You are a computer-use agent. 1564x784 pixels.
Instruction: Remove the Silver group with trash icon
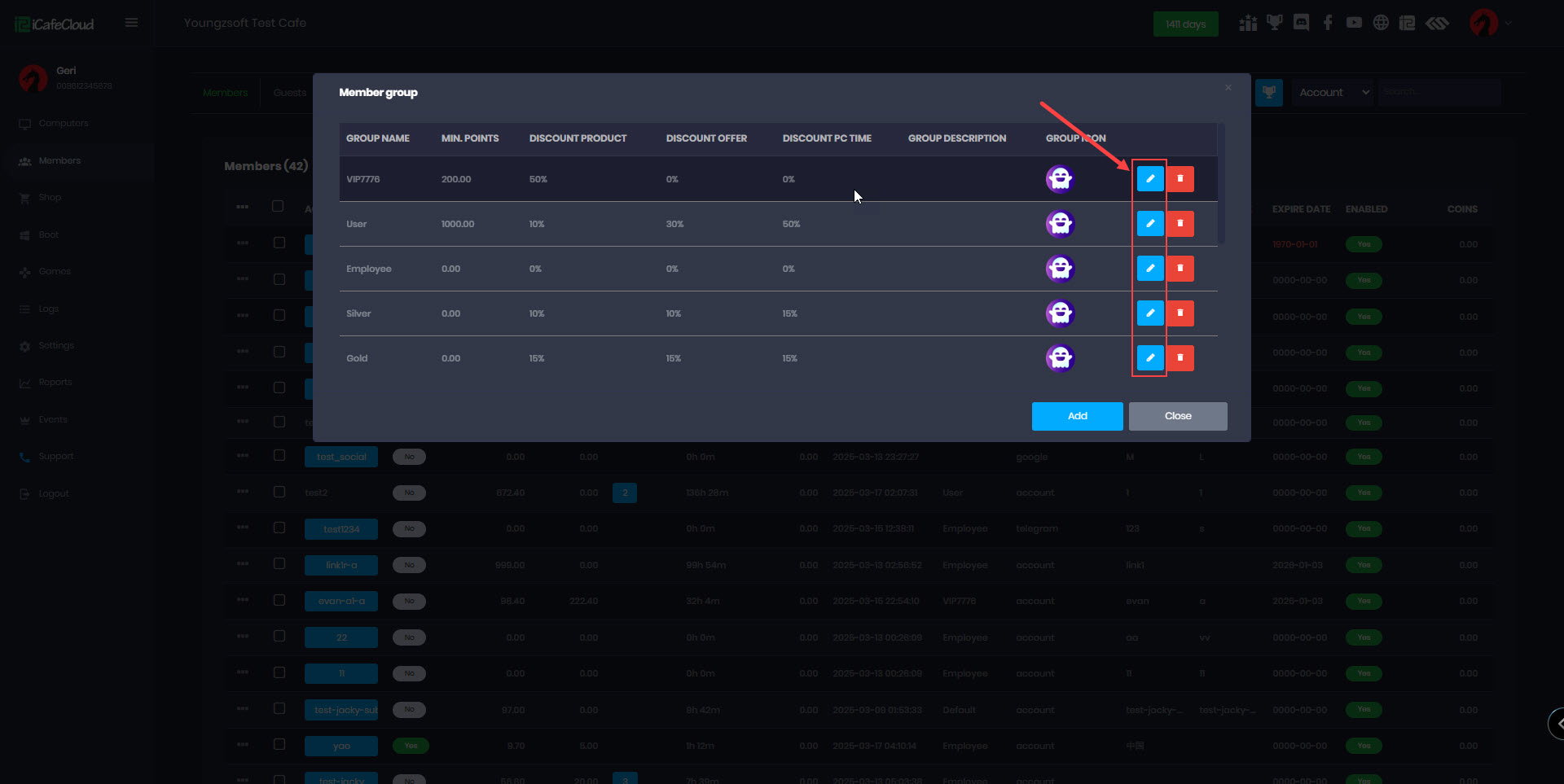(1180, 313)
